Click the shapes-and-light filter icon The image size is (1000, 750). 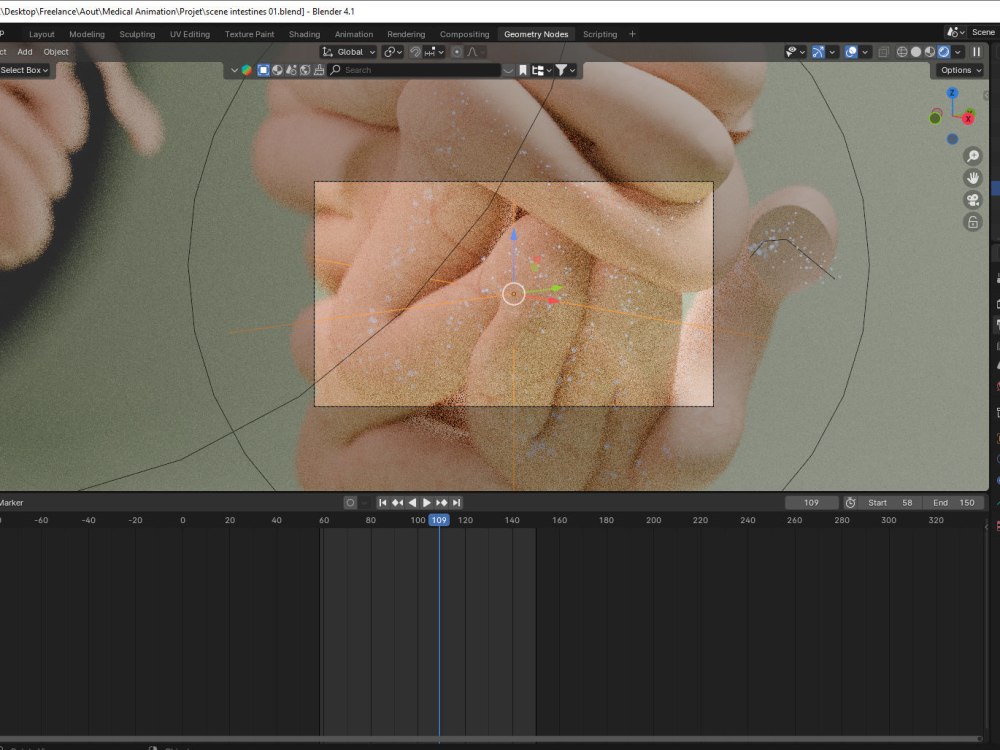coord(291,70)
